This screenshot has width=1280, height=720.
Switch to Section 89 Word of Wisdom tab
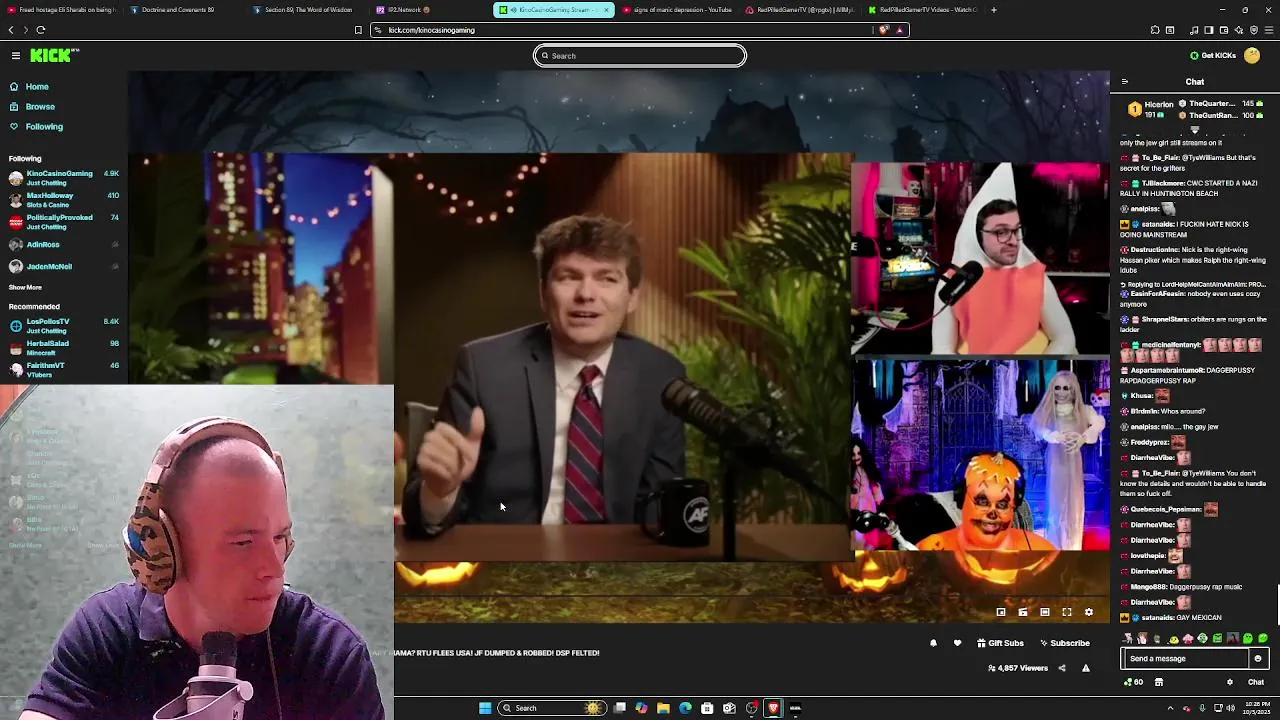[x=308, y=10]
